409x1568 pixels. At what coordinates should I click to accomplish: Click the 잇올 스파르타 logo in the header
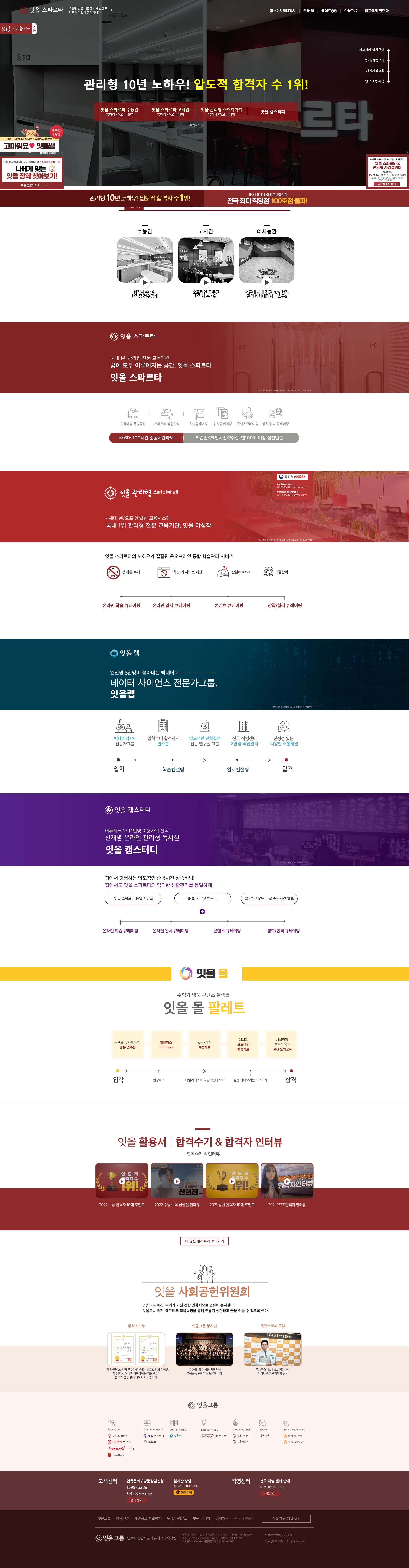coord(42,10)
